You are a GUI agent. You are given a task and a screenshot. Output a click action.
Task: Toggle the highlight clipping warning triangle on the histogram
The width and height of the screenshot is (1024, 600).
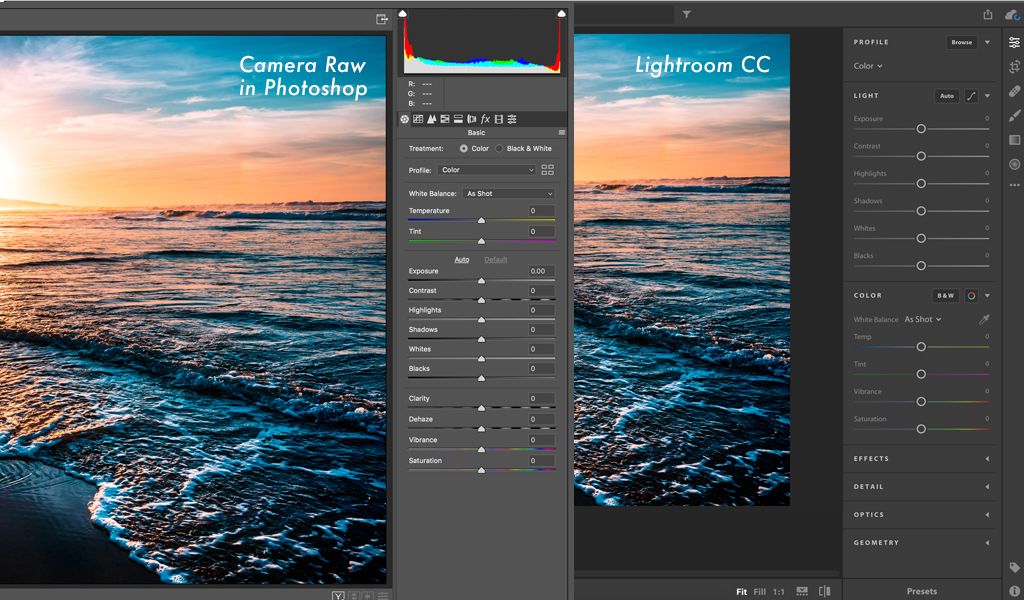coord(561,14)
